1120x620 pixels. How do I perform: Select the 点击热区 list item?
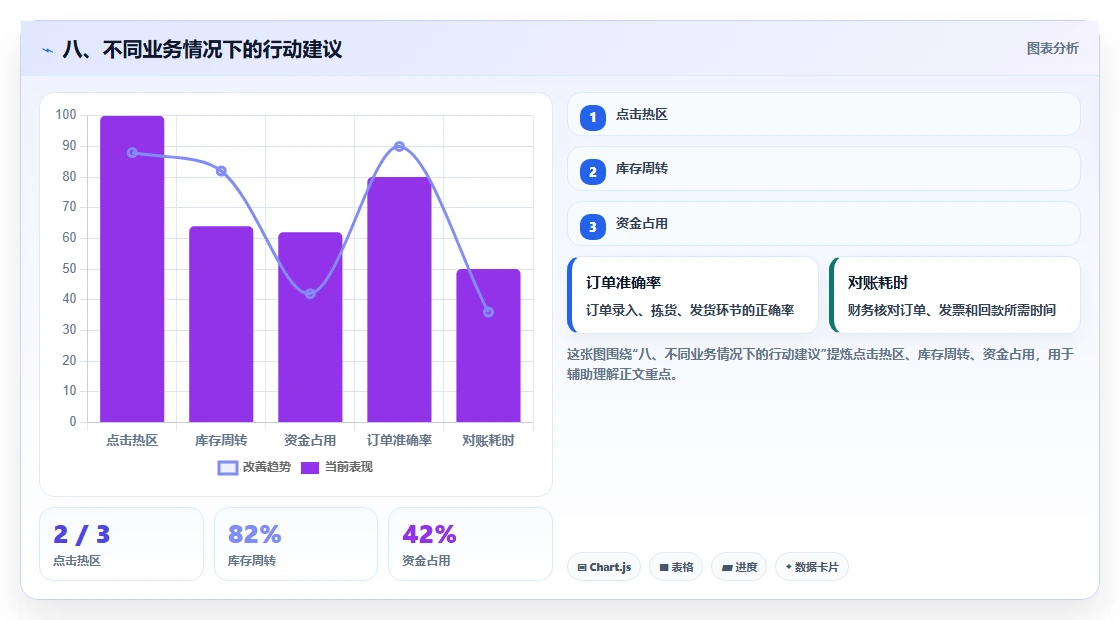[x=824, y=114]
